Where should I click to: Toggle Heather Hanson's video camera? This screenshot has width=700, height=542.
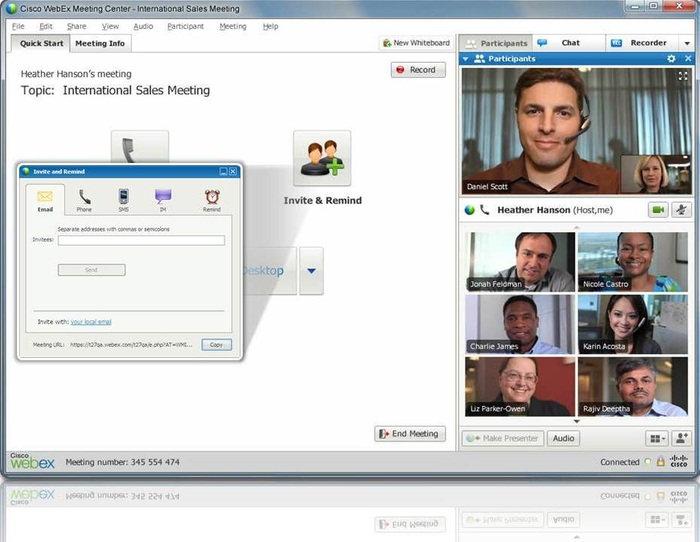pos(658,210)
